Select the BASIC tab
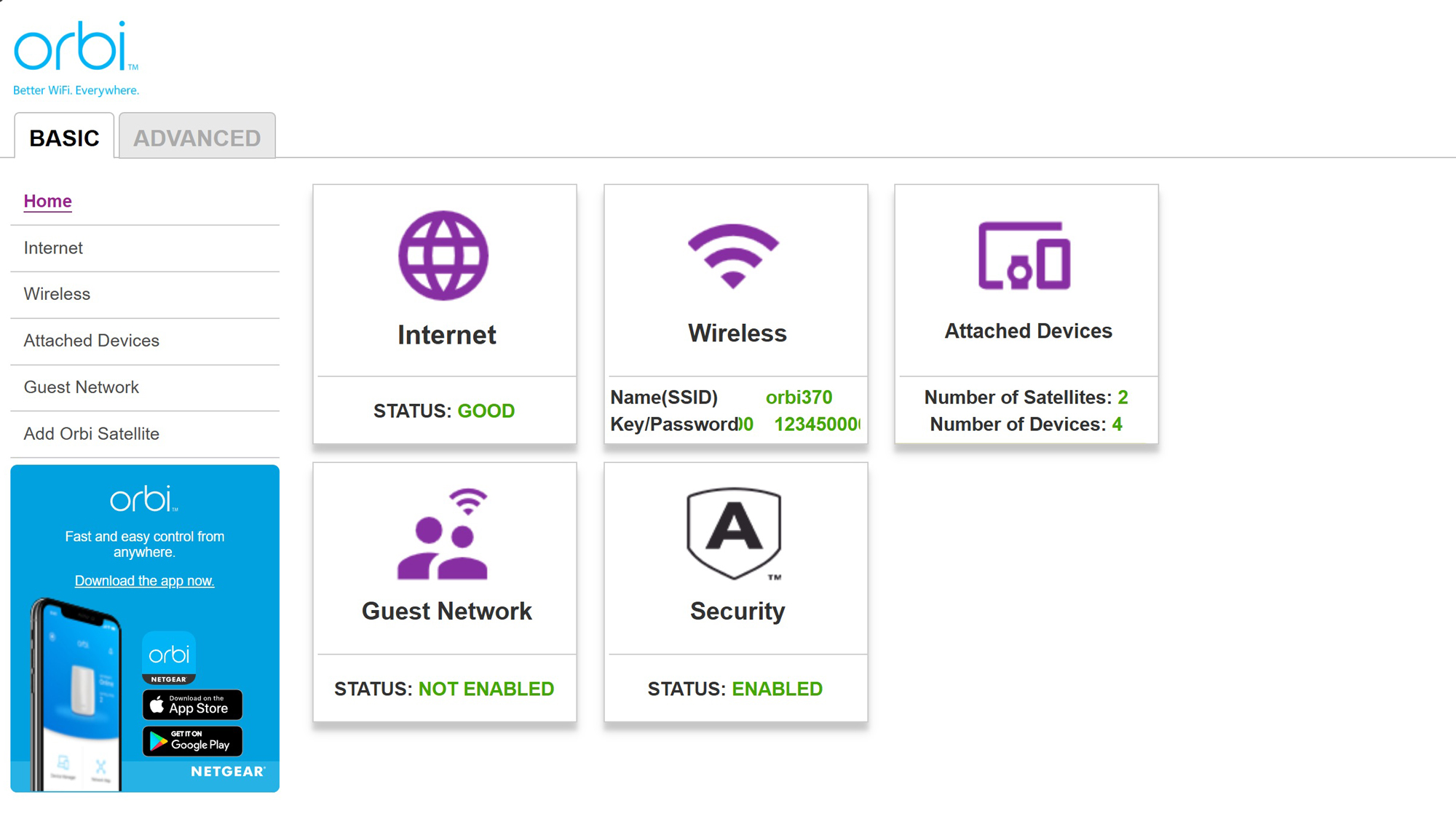The width and height of the screenshot is (1456, 819). click(64, 136)
